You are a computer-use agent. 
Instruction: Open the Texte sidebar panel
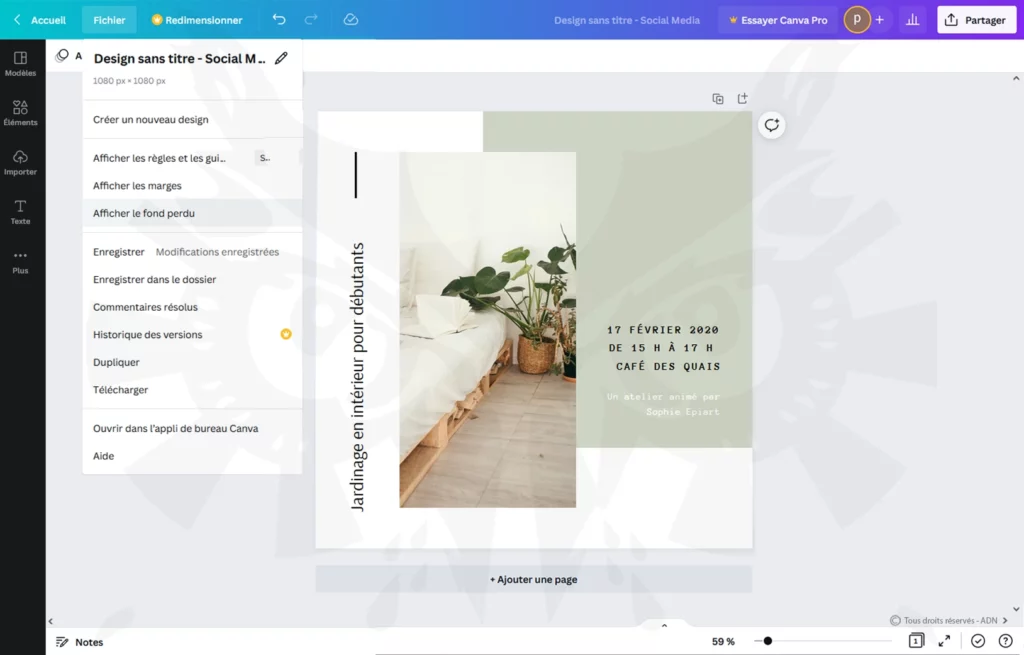(20, 212)
